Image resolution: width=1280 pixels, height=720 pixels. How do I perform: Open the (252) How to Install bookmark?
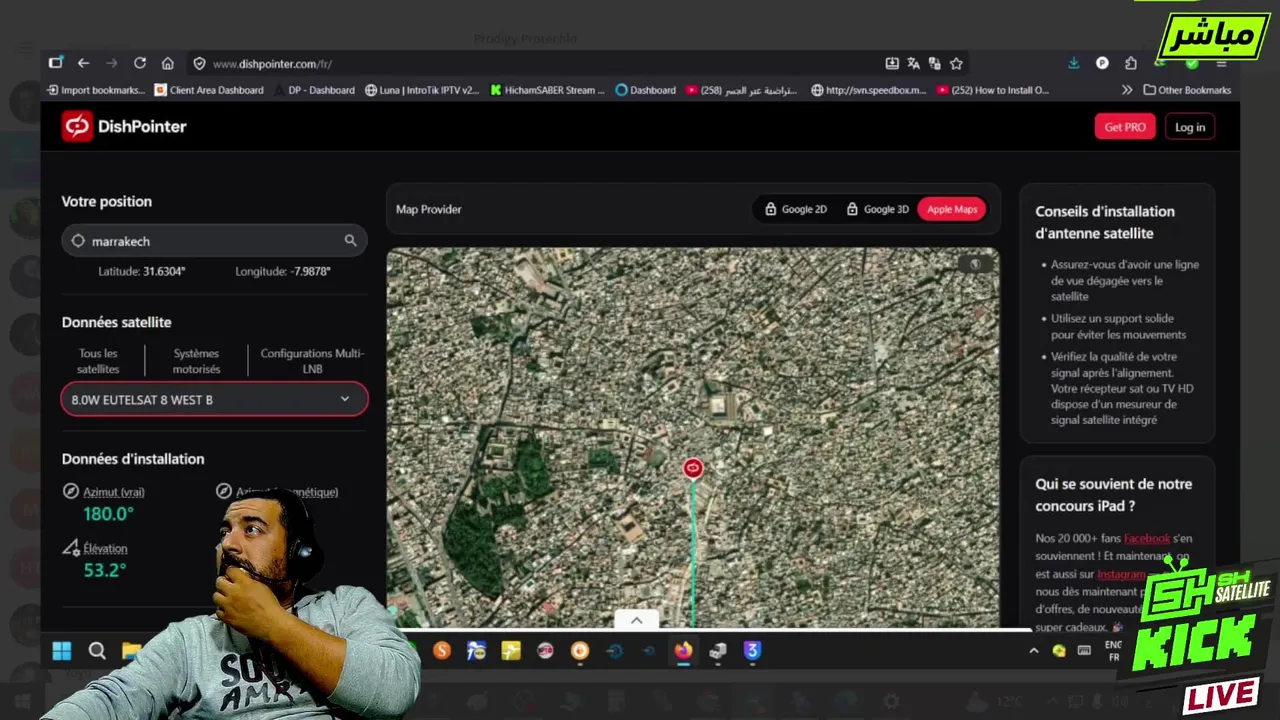coord(993,90)
